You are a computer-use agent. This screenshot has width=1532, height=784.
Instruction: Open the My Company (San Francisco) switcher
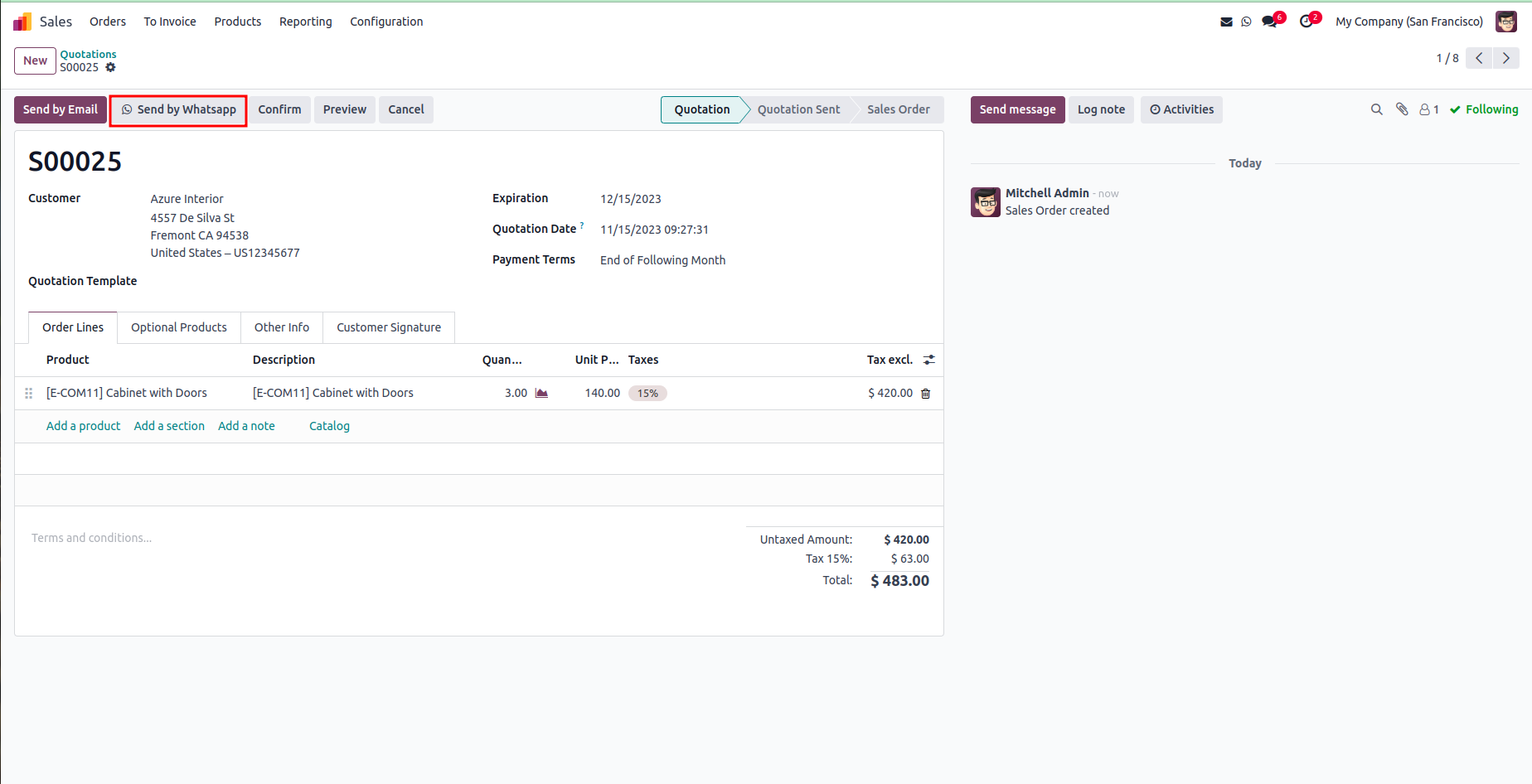pyautogui.click(x=1409, y=22)
